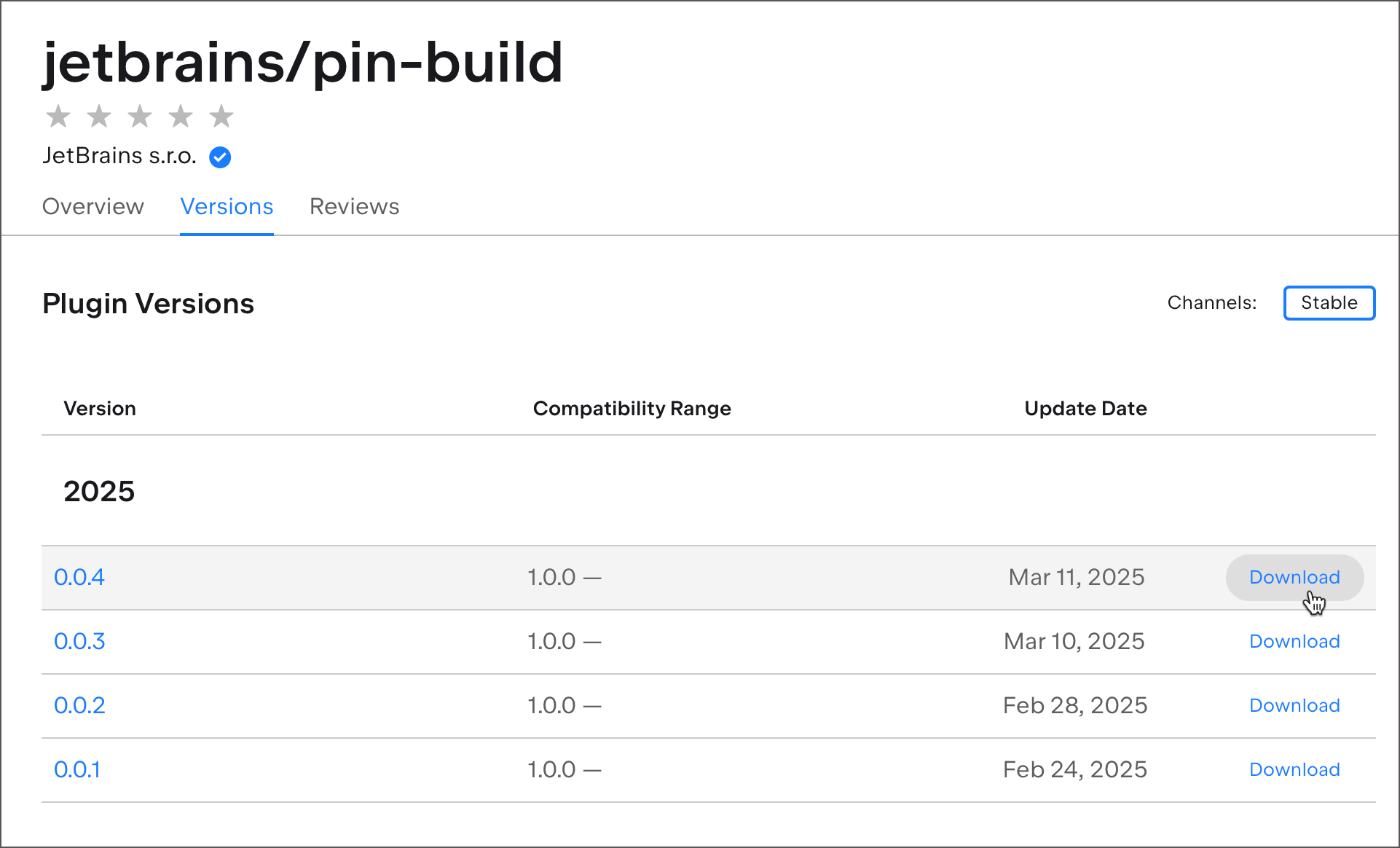
Task: Open version 0.0.4 details link
Action: [x=79, y=577]
